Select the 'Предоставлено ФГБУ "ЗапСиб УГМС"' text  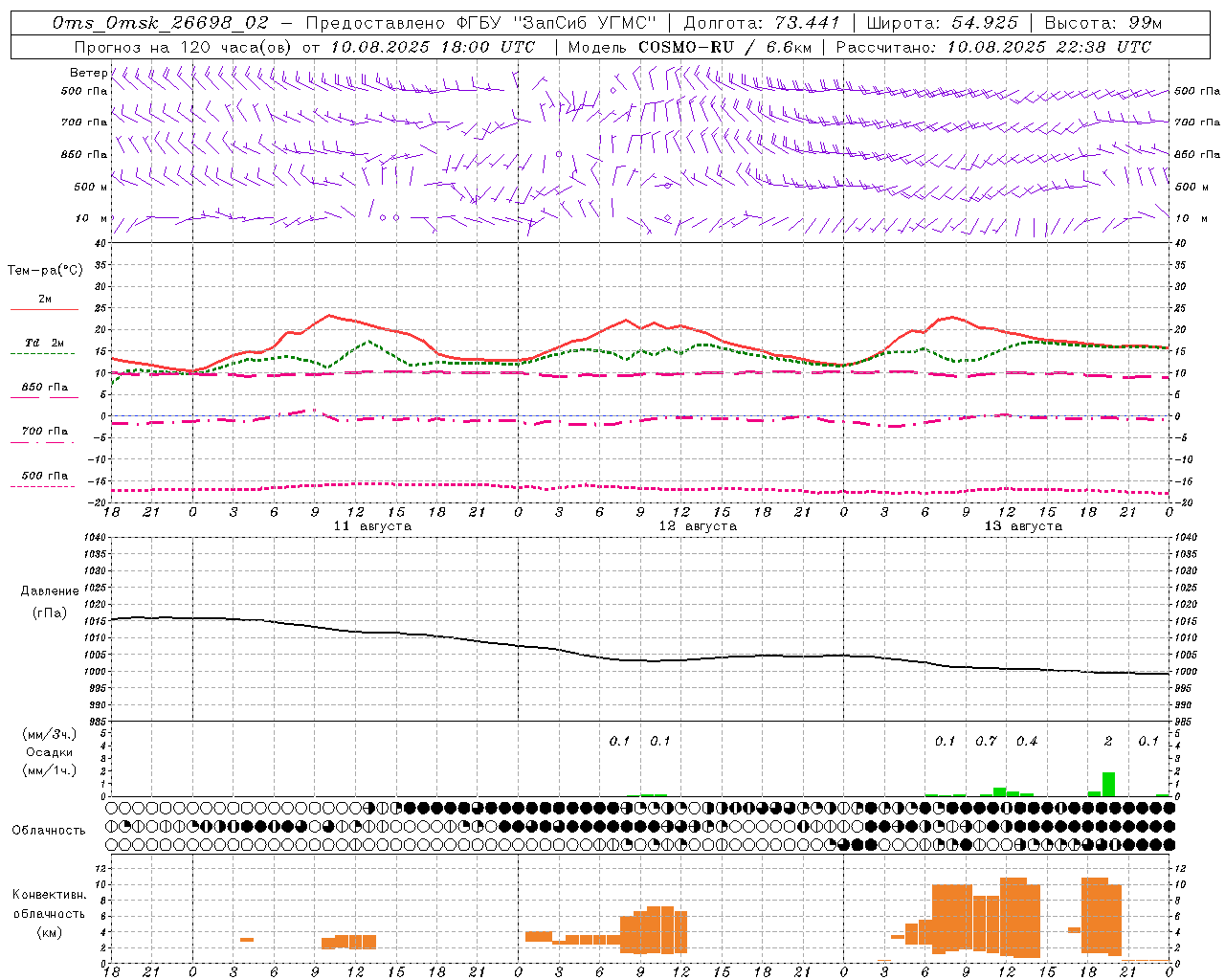point(481,22)
